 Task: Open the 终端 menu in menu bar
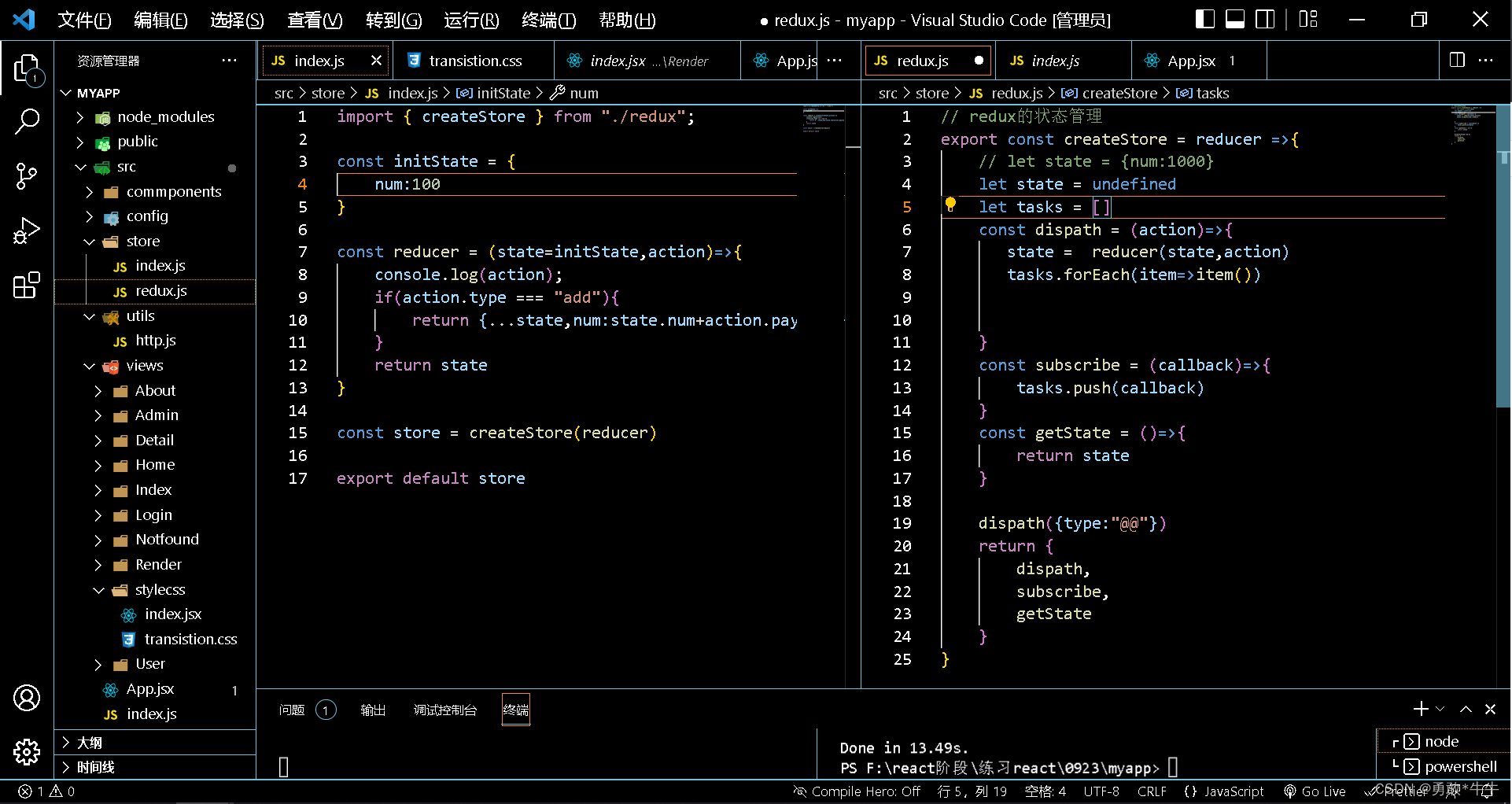[x=548, y=20]
